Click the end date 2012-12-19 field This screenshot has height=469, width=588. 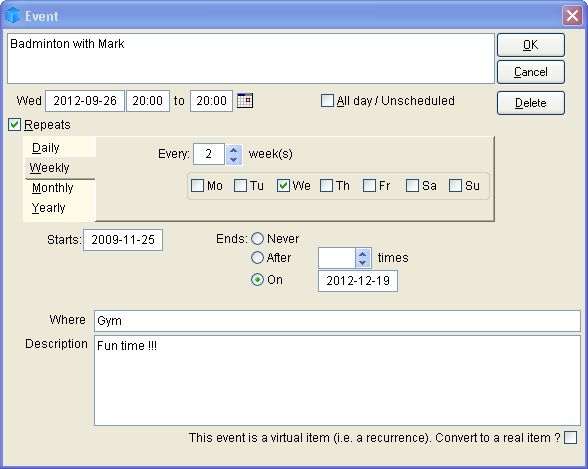tap(358, 281)
